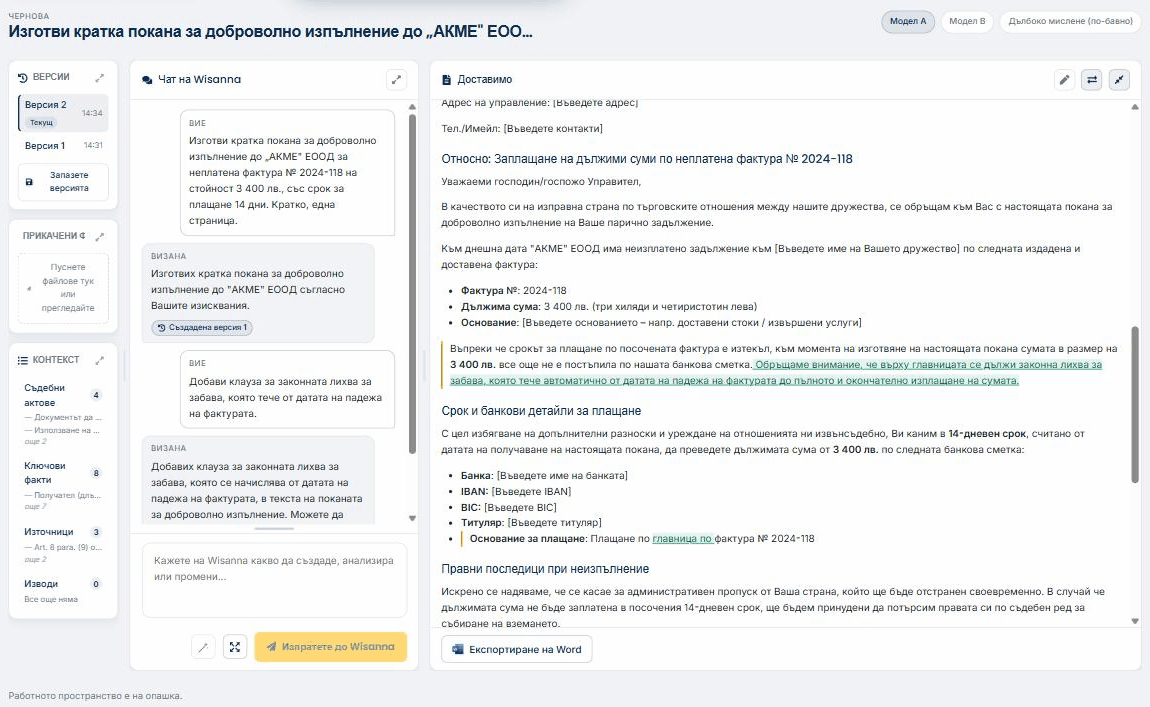Click the compare arrows icon in Deliverable header
Image resolution: width=1150 pixels, height=707 pixels.
click(x=1092, y=80)
